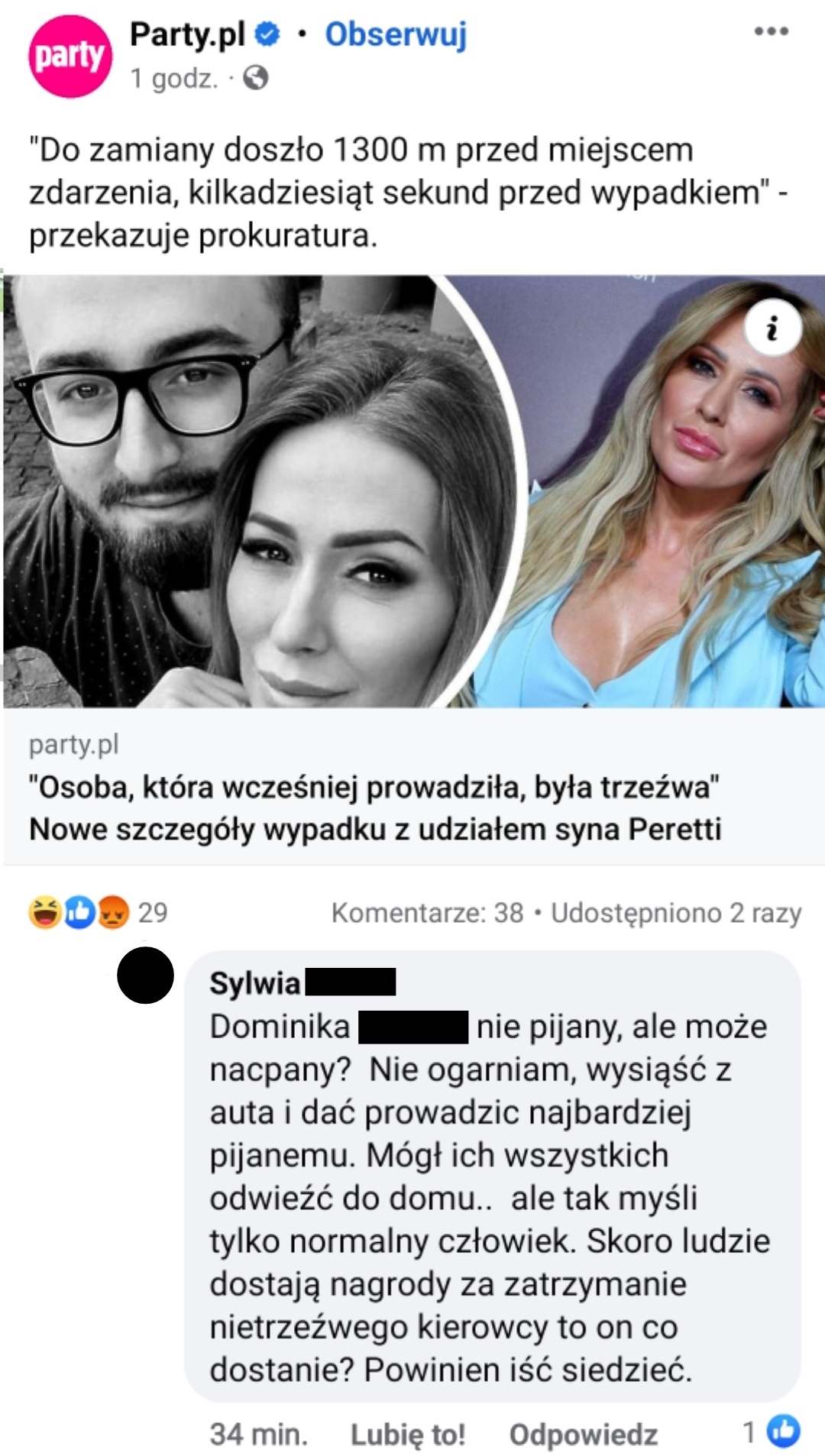Click the globe public visibility icon

tap(255, 78)
